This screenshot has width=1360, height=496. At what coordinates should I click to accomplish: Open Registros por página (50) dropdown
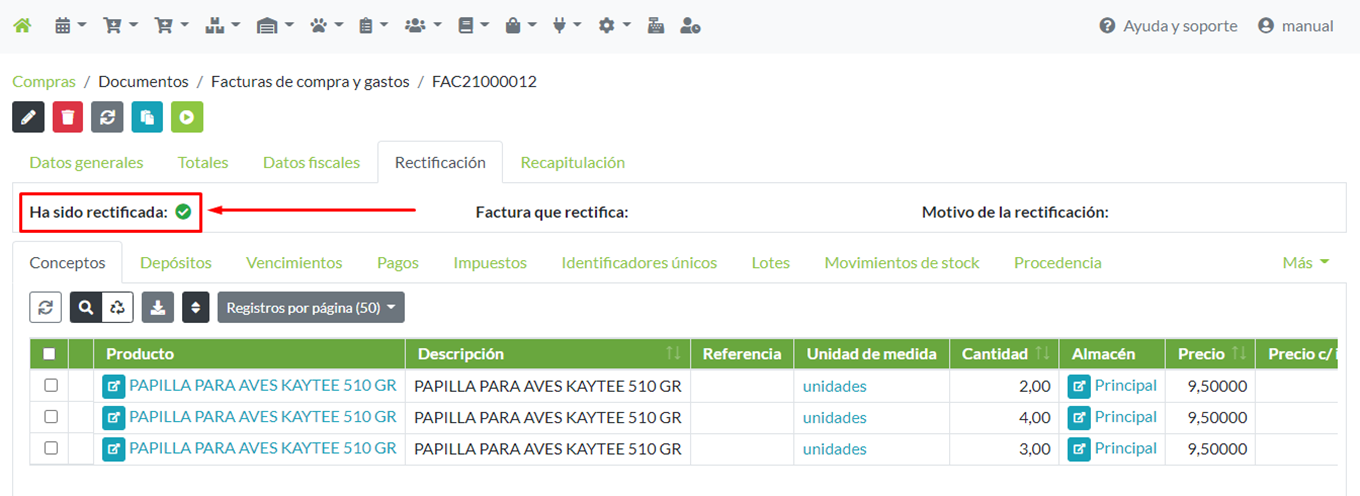(x=311, y=307)
